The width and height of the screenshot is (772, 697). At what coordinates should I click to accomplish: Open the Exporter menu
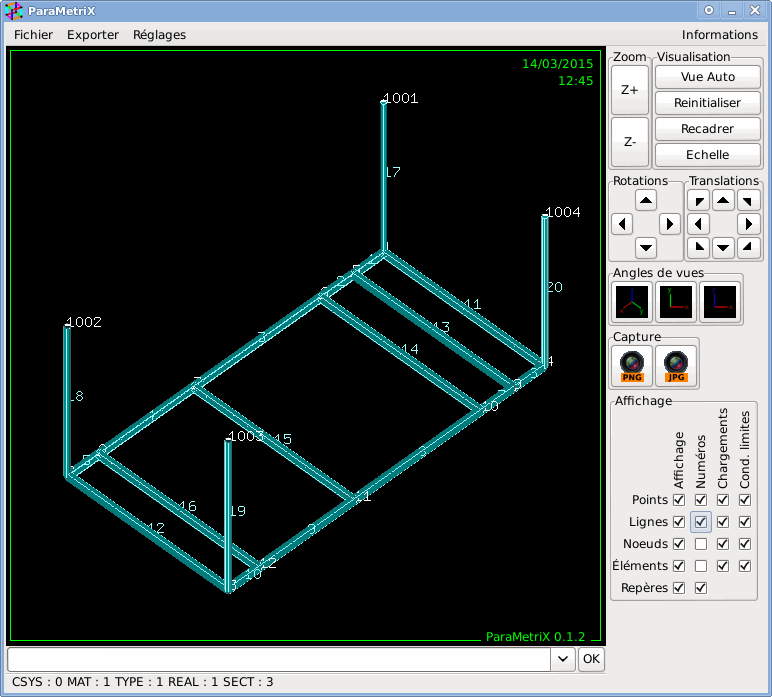click(x=93, y=34)
